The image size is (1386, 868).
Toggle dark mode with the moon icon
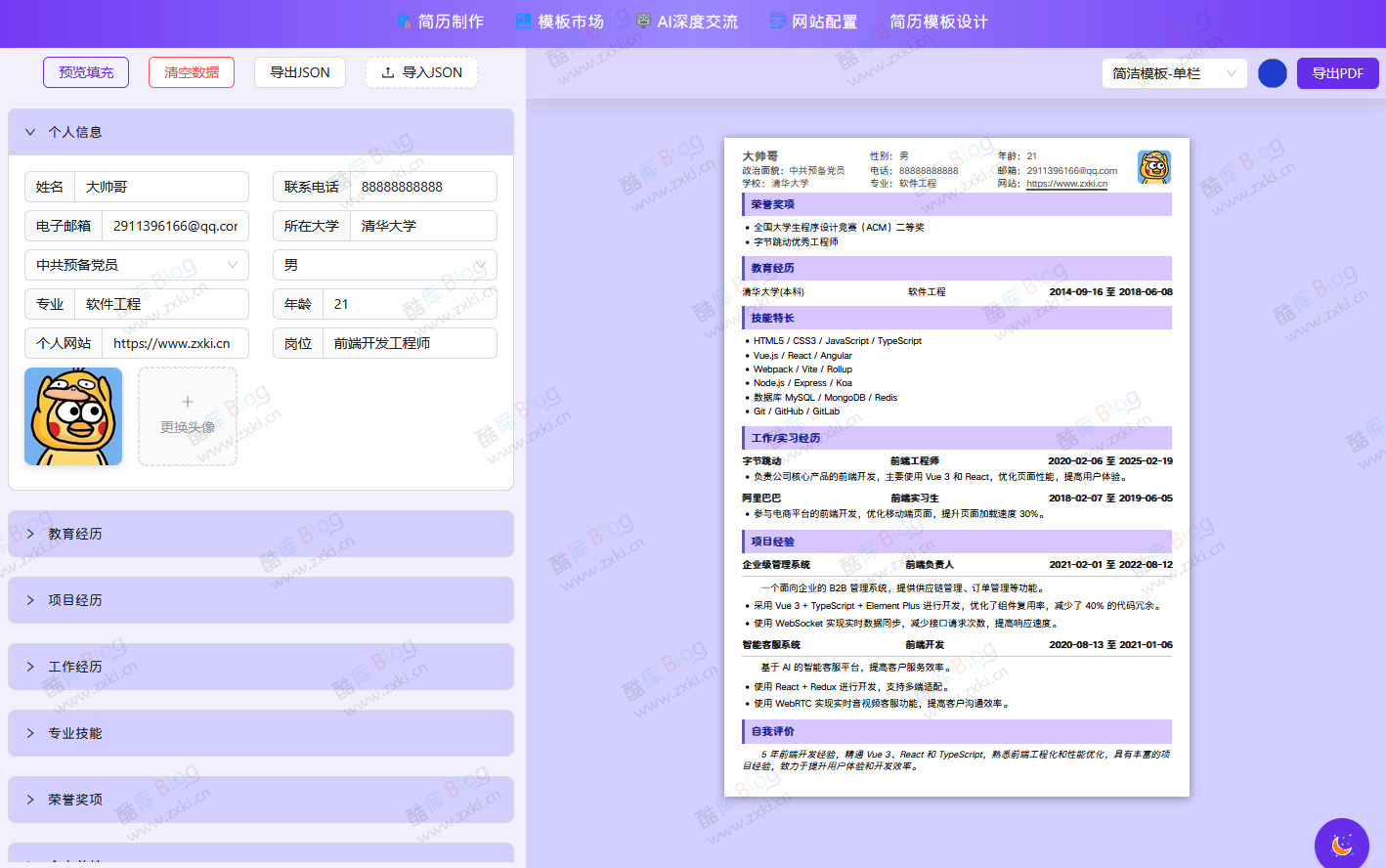tap(1342, 845)
